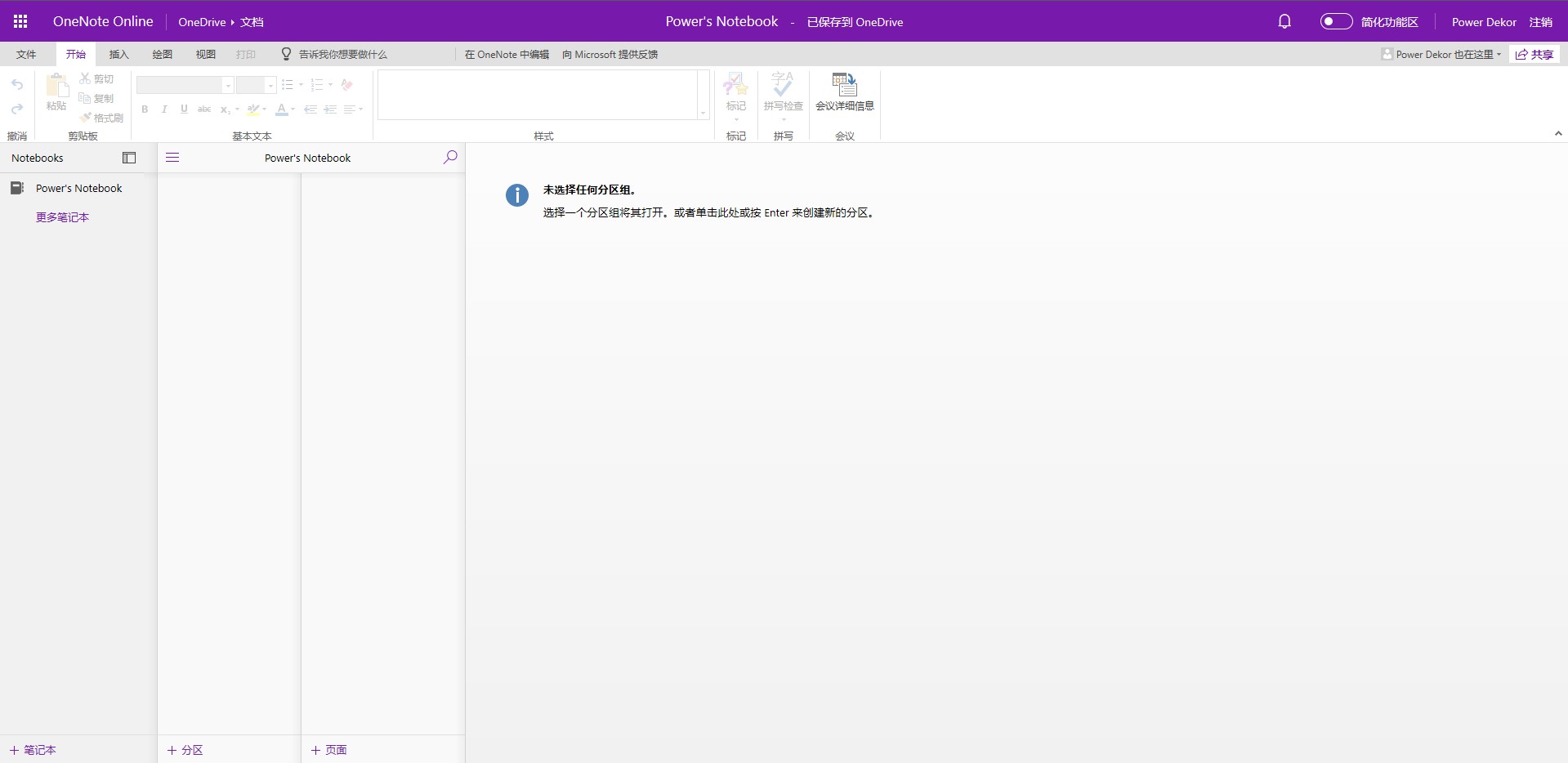Viewport: 1568px width, 763px height.
Task: Click 在 OneNote 中编辑 button
Action: (x=507, y=54)
